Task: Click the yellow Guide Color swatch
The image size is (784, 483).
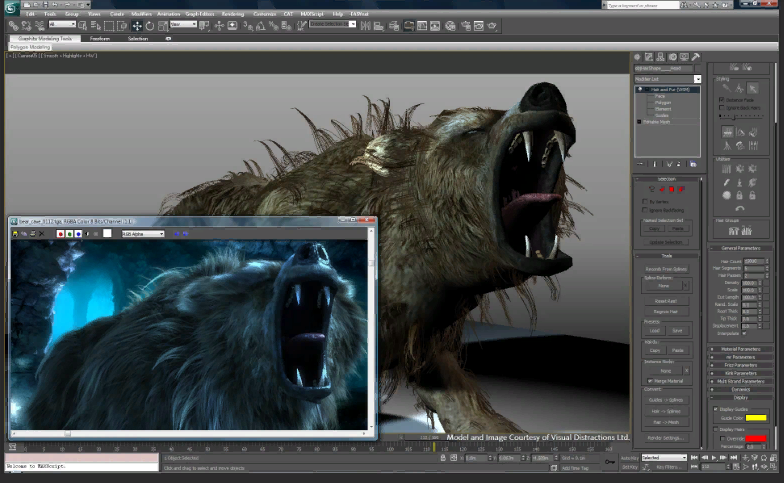Action: pyautogui.click(x=756, y=418)
